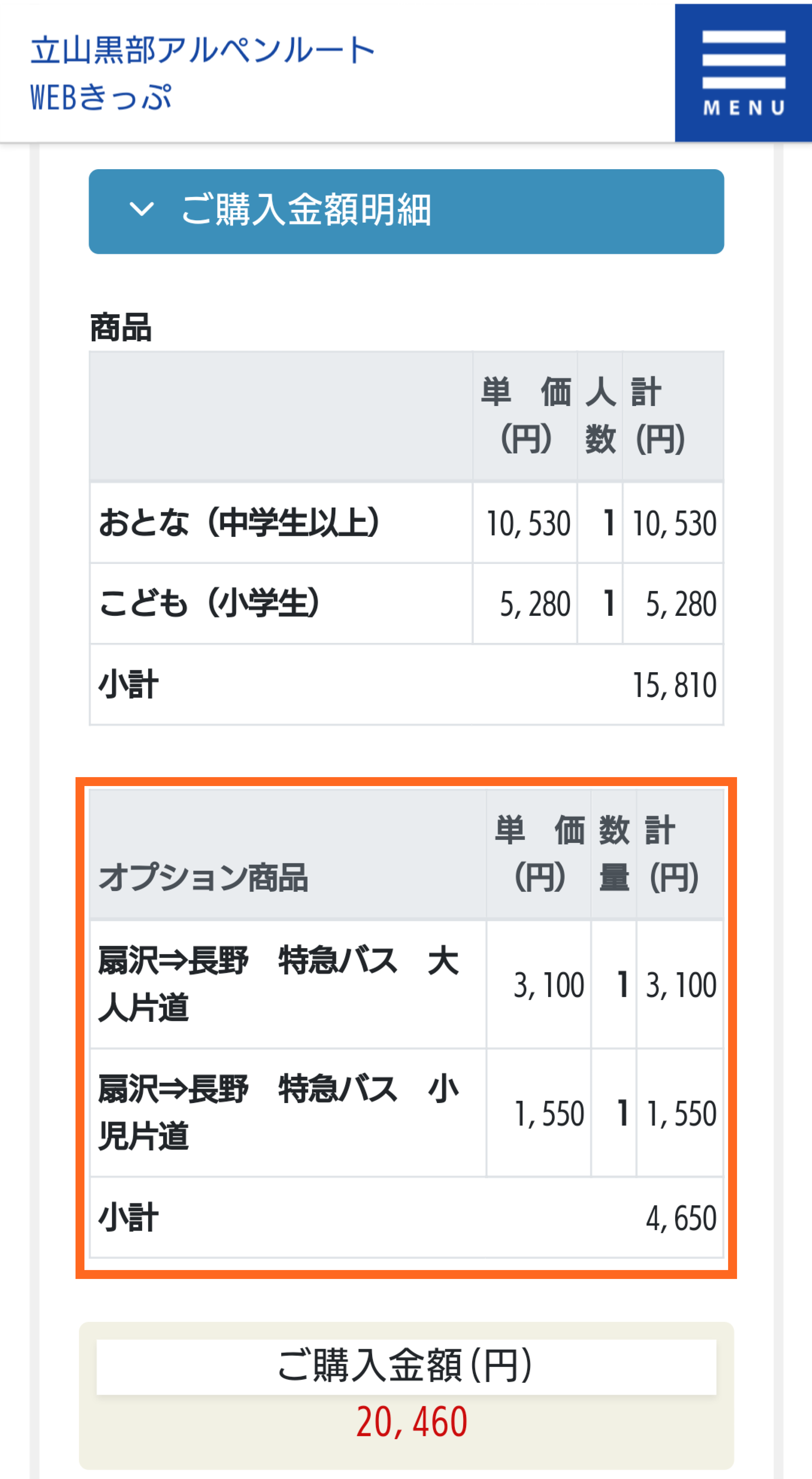
Task: Select the 扇沢⇒長野 特急バス 小児片道 row name
Action: coord(279,1113)
